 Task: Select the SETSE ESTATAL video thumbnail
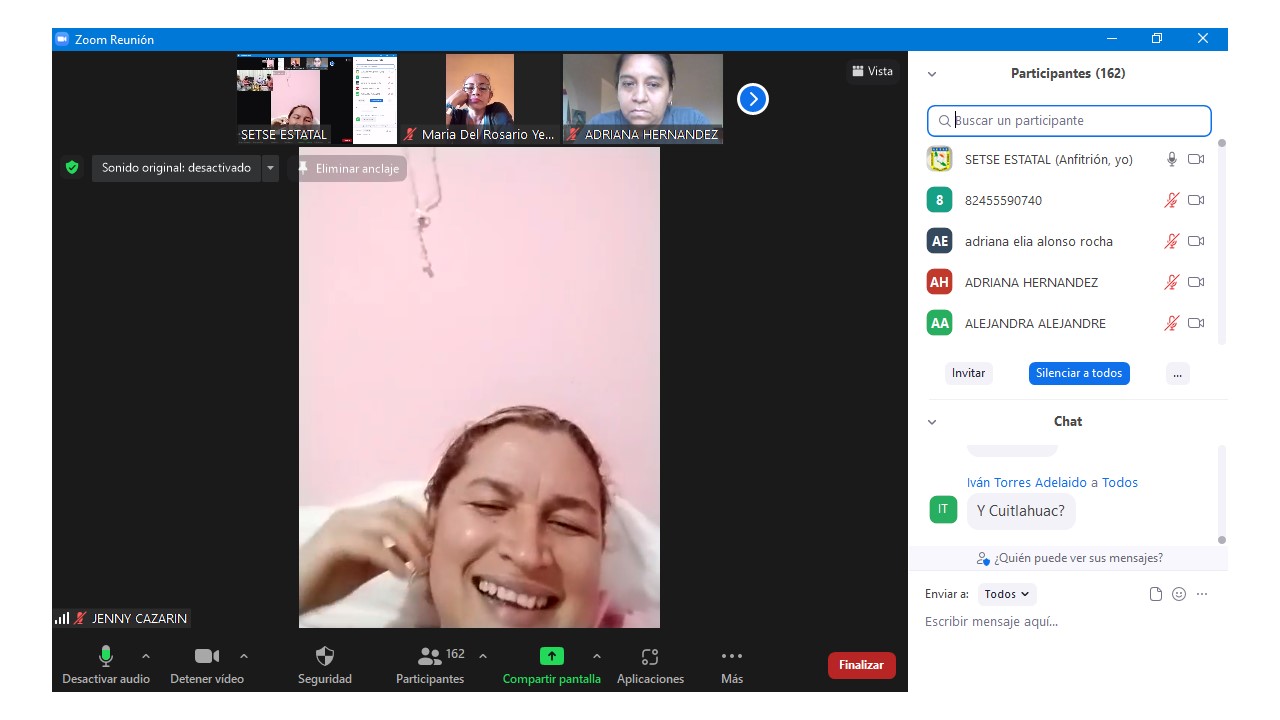(317, 99)
